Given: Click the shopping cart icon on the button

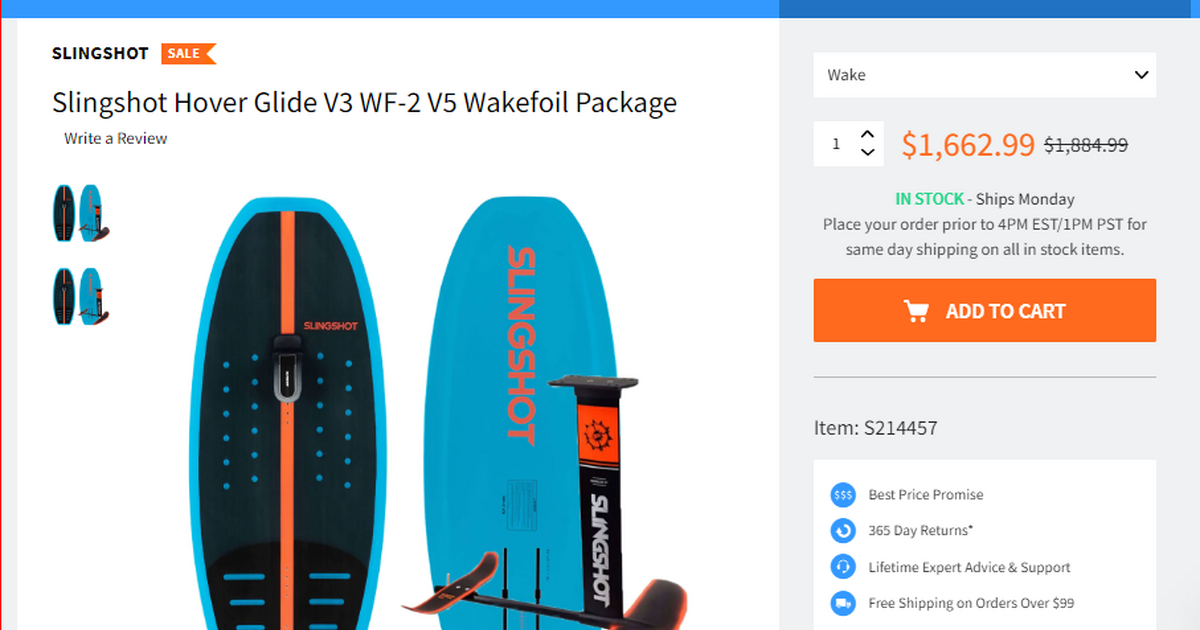Looking at the screenshot, I should [x=916, y=311].
